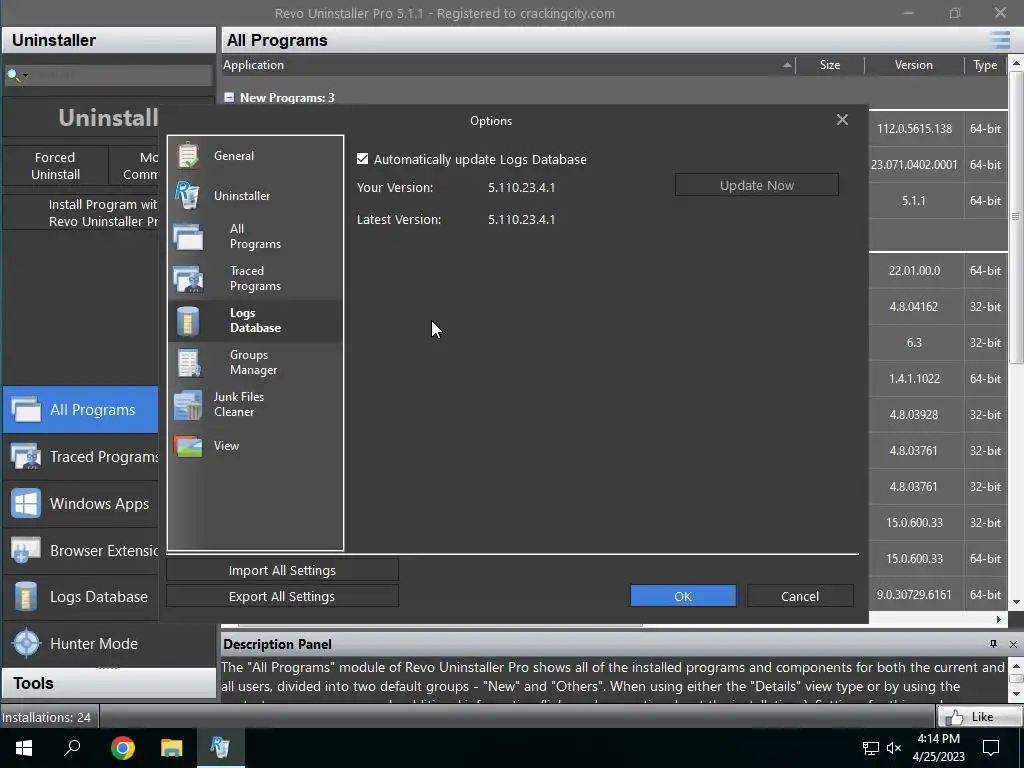Open Browser Extensions sidebar icon
The height and width of the screenshot is (768, 1024).
pos(26,551)
